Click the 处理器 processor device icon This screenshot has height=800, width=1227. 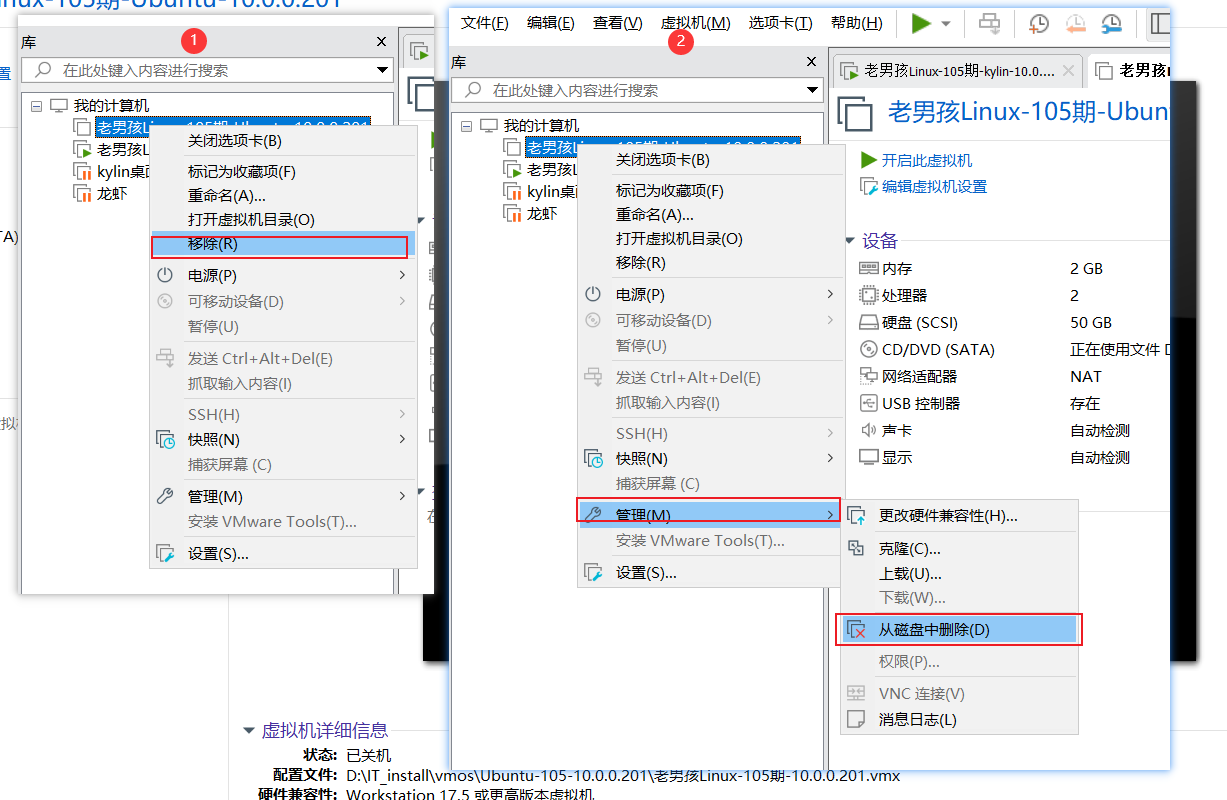pos(868,295)
